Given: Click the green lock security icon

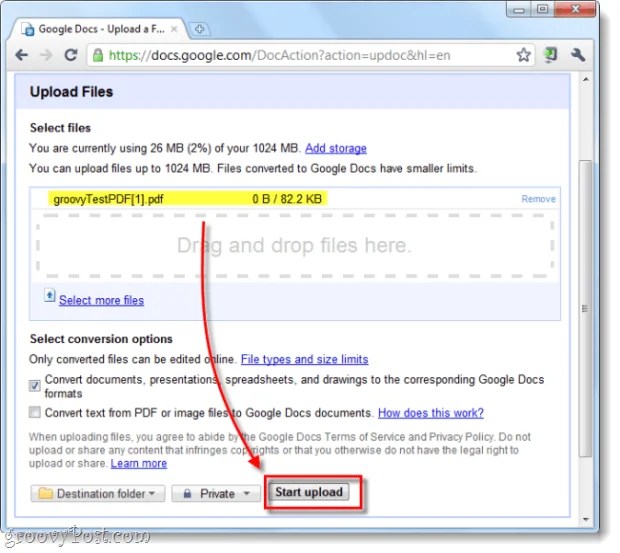Looking at the screenshot, I should [x=98, y=55].
